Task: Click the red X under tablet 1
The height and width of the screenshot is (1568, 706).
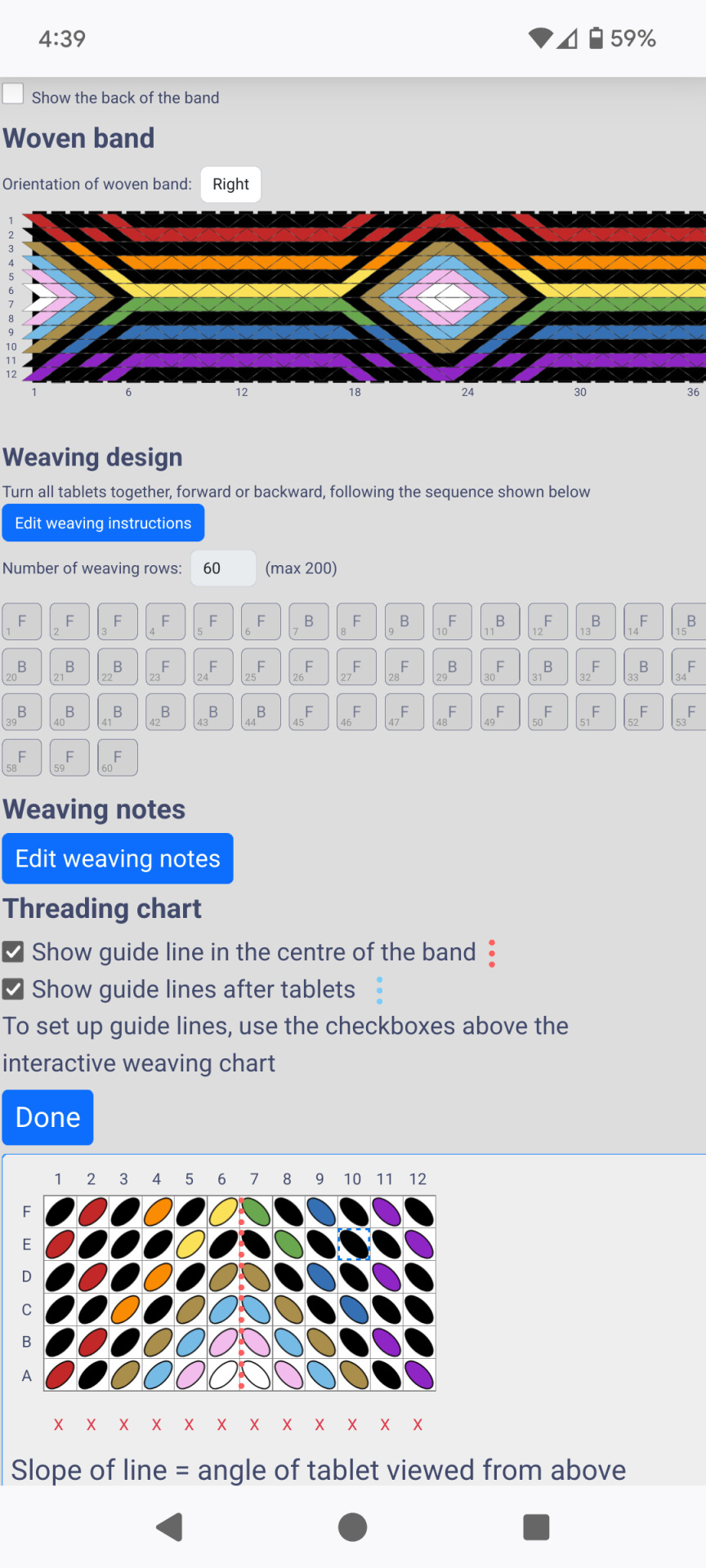Action: (59, 1425)
